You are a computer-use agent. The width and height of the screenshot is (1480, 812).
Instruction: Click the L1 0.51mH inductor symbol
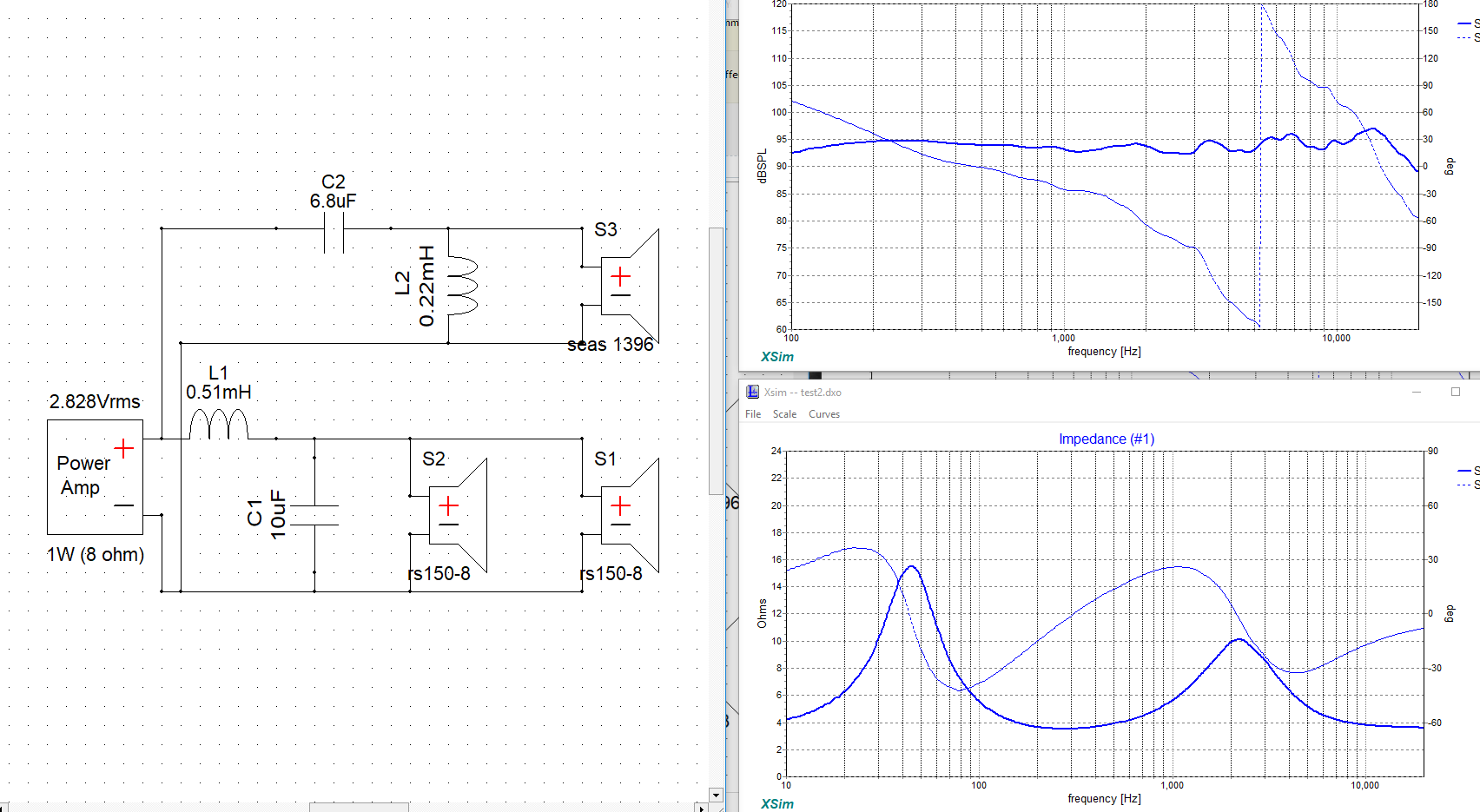219,425
